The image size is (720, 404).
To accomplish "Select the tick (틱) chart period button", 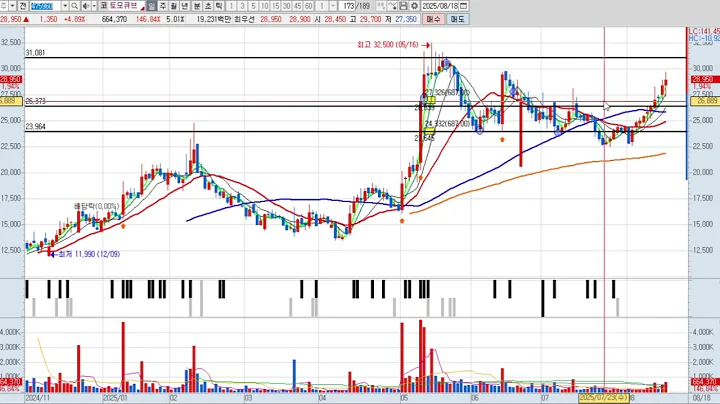I will pyautogui.click(x=219, y=6).
